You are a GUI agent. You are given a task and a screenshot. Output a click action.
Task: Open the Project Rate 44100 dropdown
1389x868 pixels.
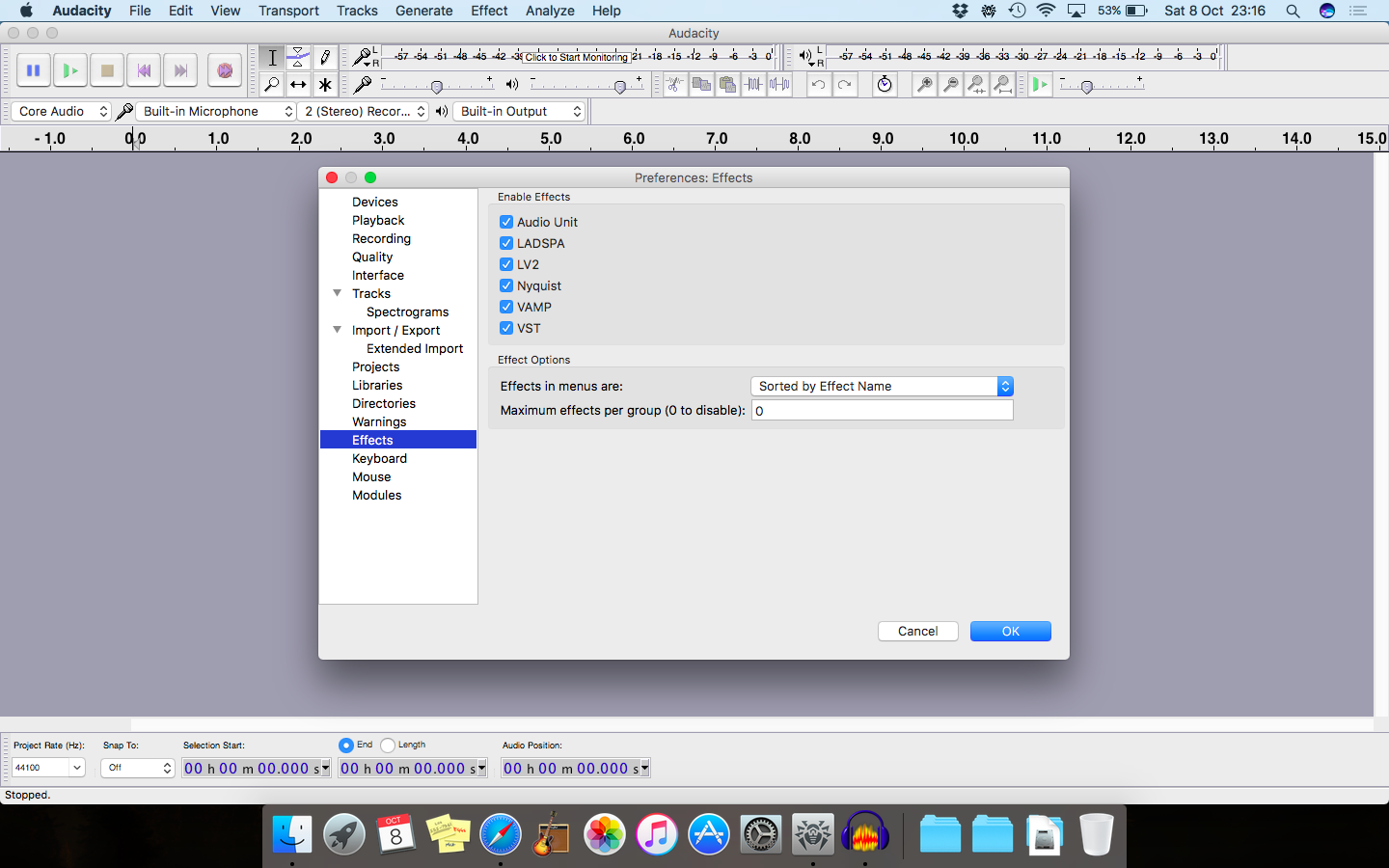coord(48,768)
